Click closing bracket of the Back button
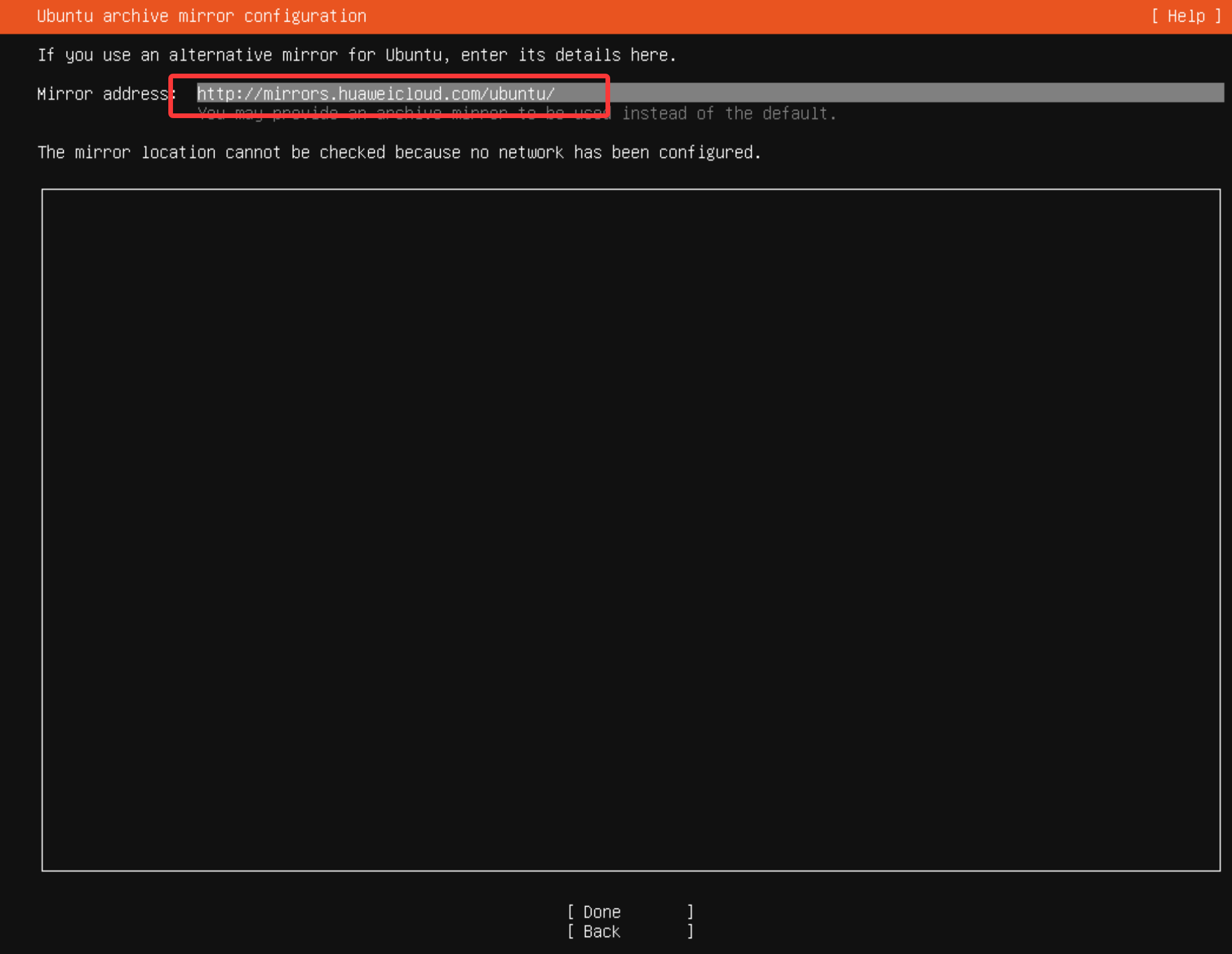The image size is (1232, 954). click(690, 931)
